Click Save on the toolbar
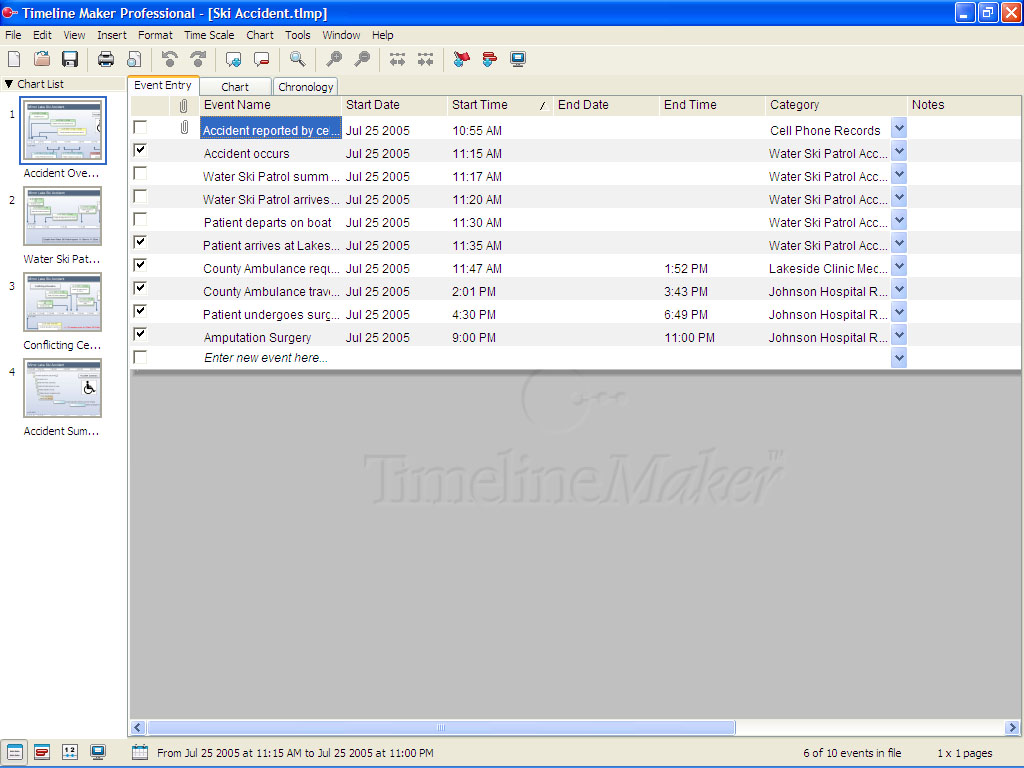Image resolution: width=1024 pixels, height=768 pixels. tap(69, 59)
